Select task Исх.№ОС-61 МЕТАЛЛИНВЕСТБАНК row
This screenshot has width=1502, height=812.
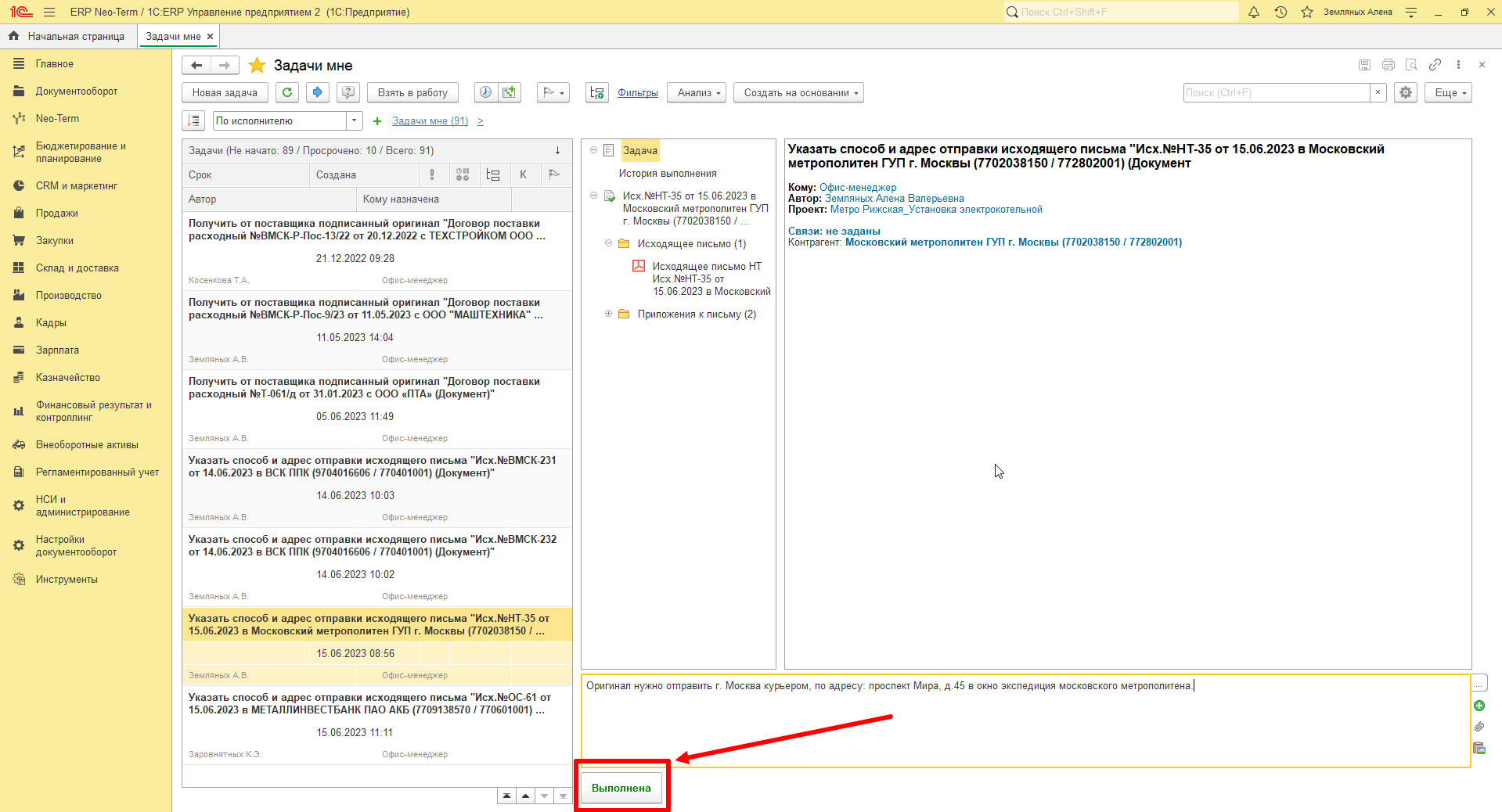[377, 725]
